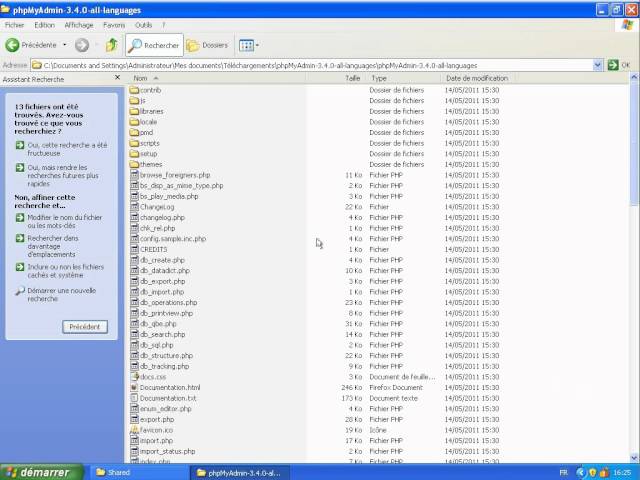Switch to the Shared taskbar window

pyautogui.click(x=138, y=472)
